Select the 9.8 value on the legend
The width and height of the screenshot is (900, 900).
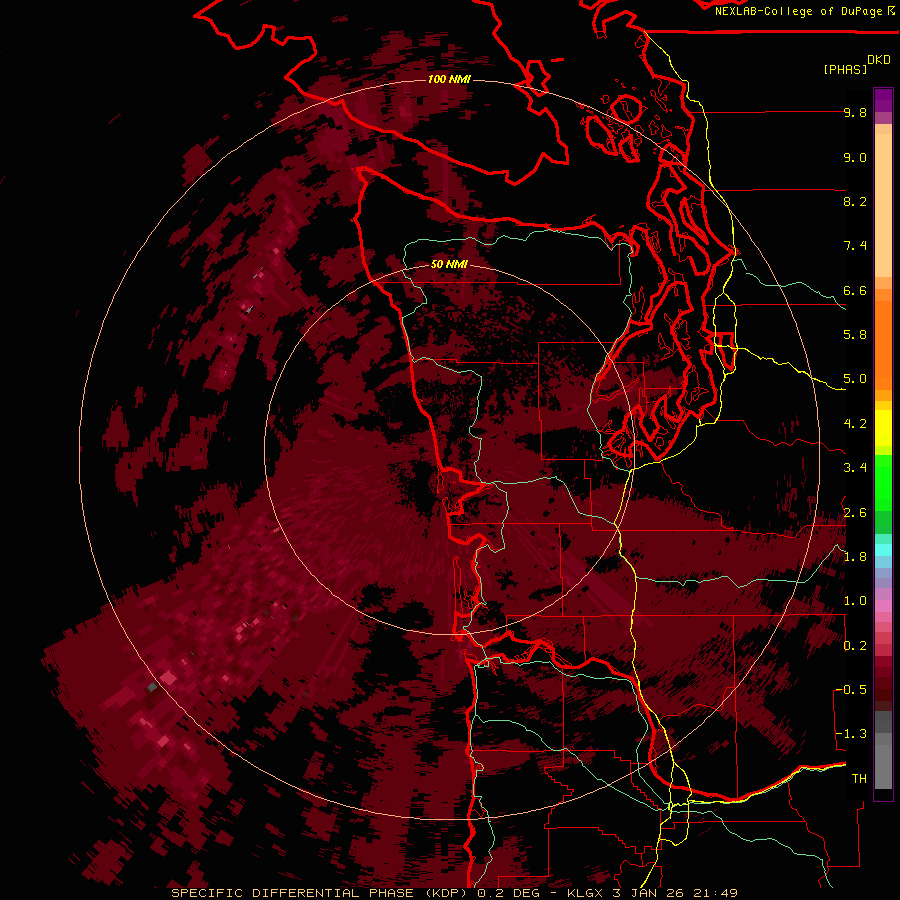pyautogui.click(x=855, y=112)
